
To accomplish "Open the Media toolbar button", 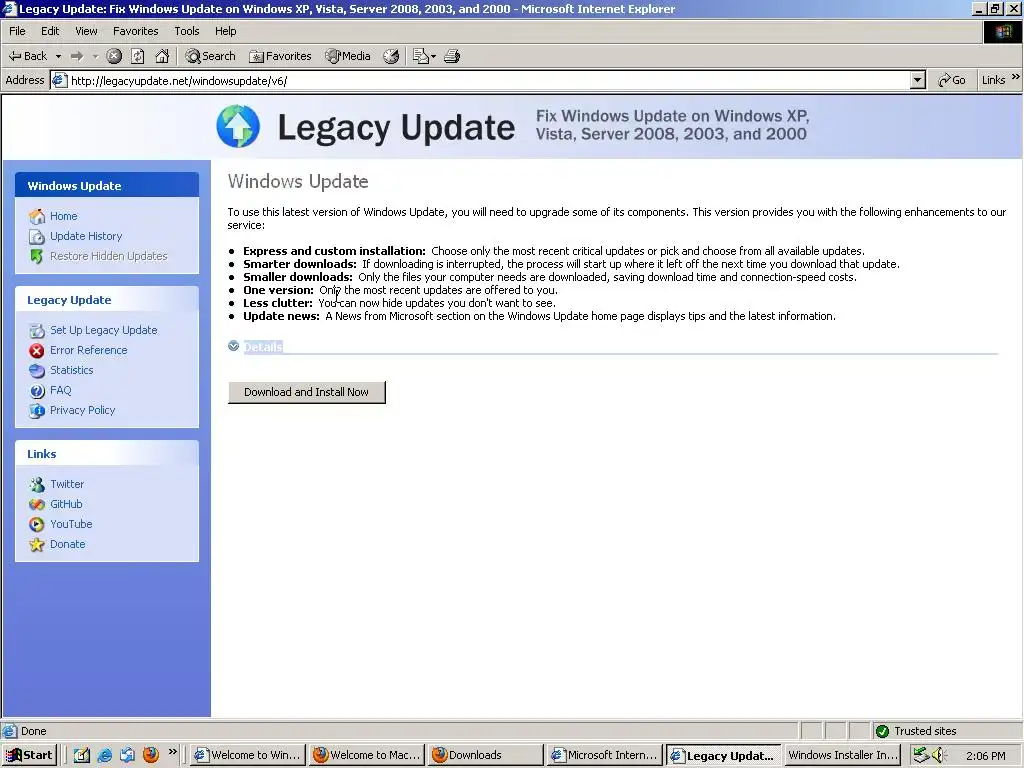I will (348, 57).
